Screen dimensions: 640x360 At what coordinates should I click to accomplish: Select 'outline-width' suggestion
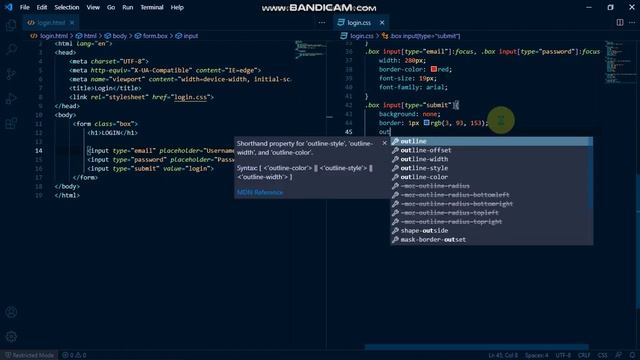(491, 159)
